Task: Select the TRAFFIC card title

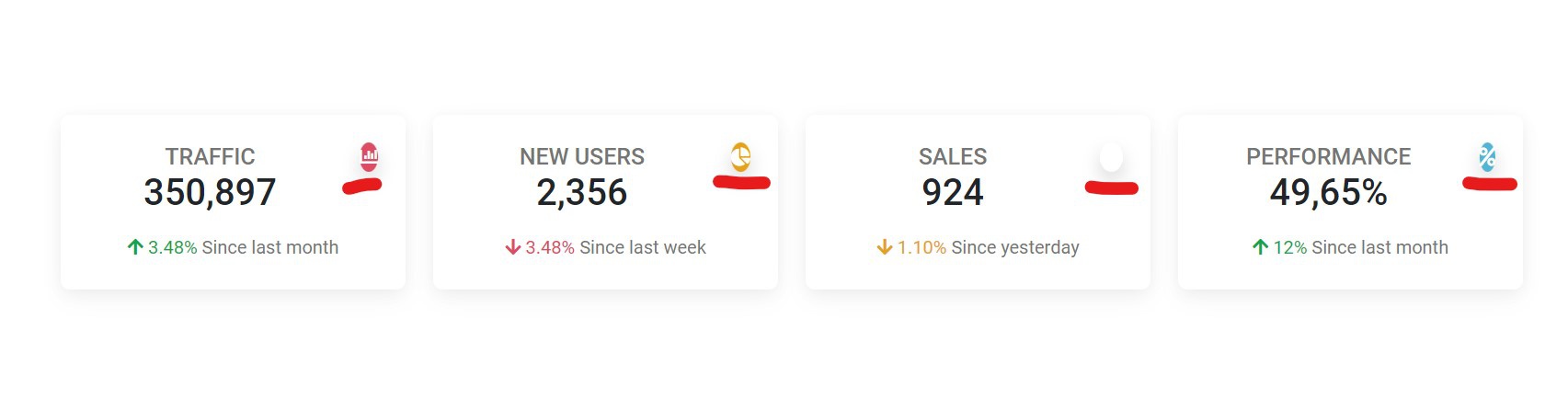Action: [210, 157]
